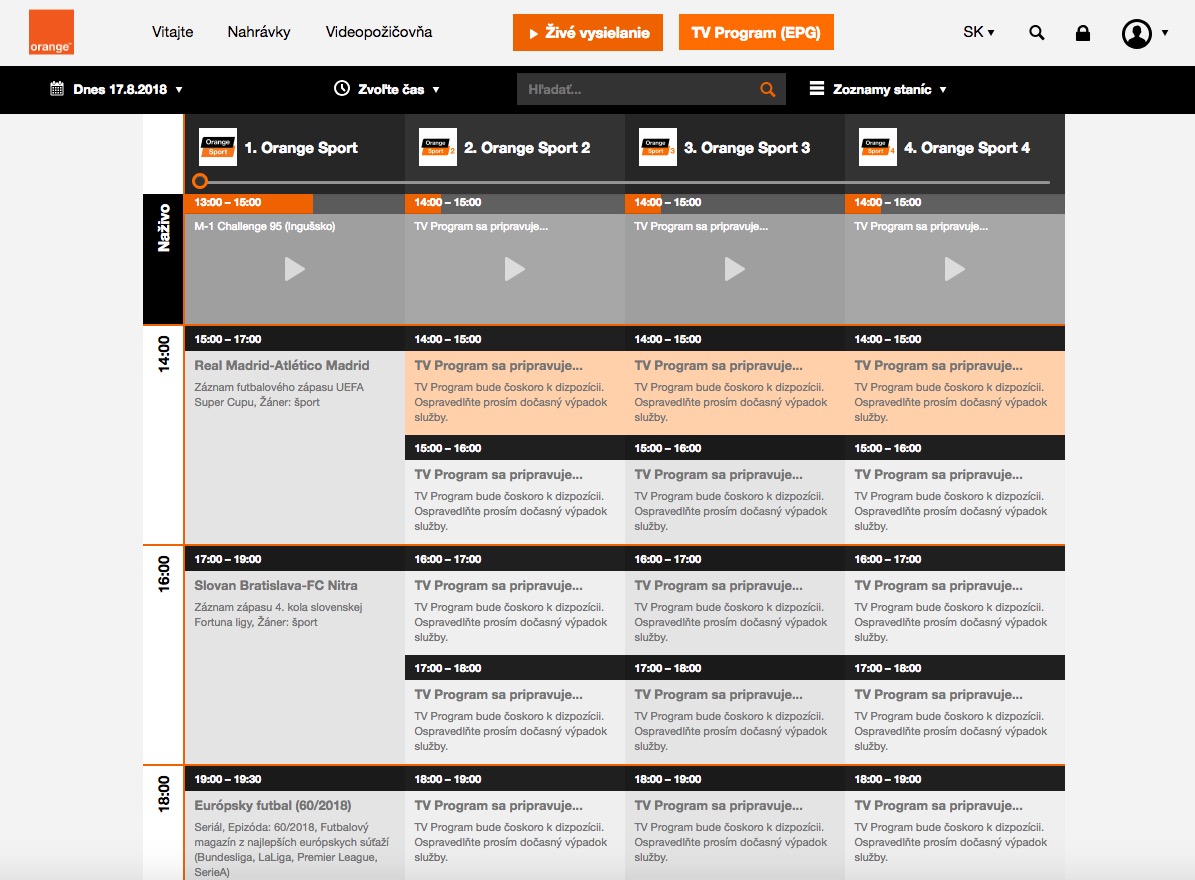Click the list icon beside Zoznamy staníc

(x=816, y=88)
